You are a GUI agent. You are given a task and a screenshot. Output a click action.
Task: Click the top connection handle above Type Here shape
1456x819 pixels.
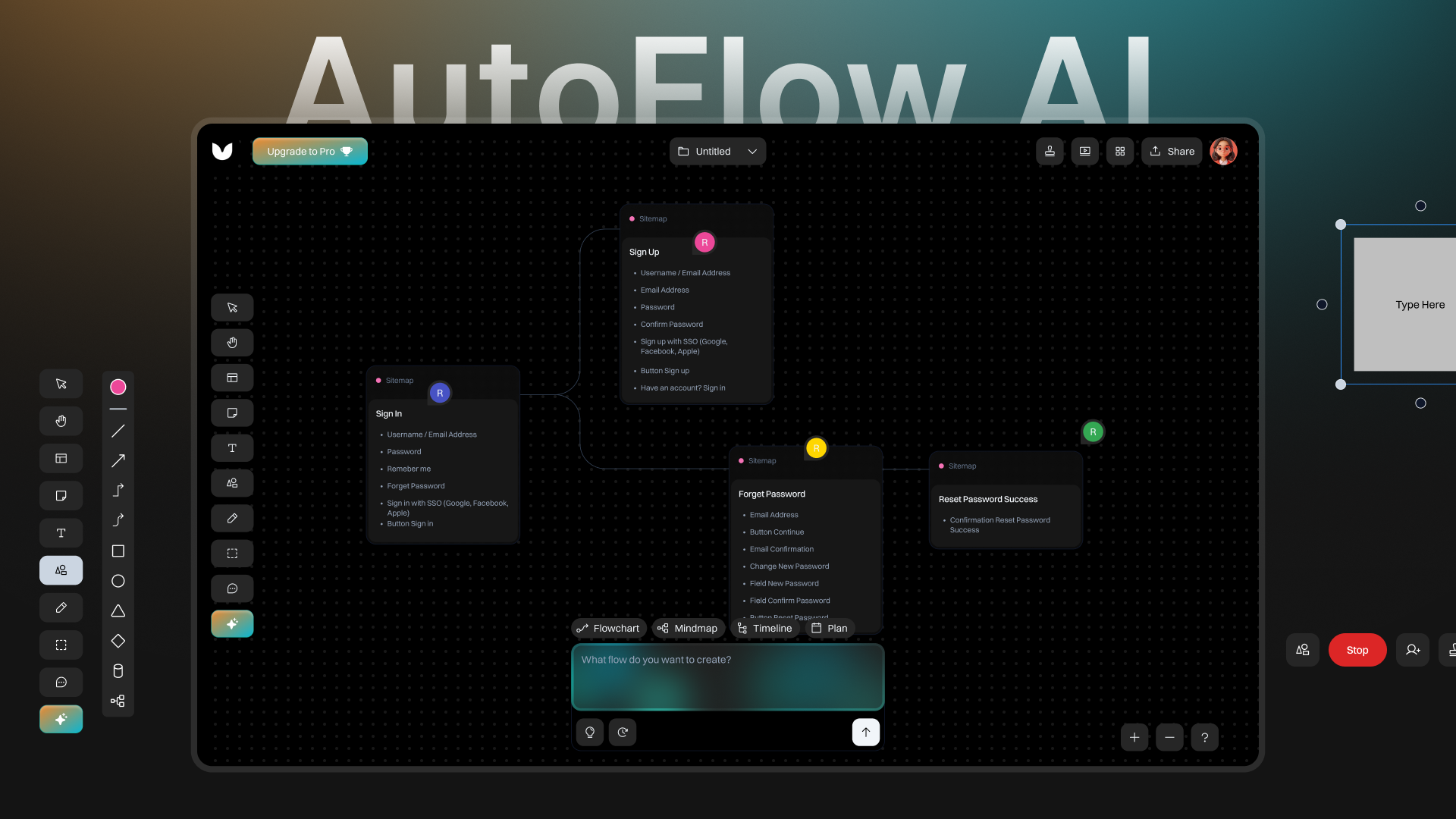(1421, 206)
